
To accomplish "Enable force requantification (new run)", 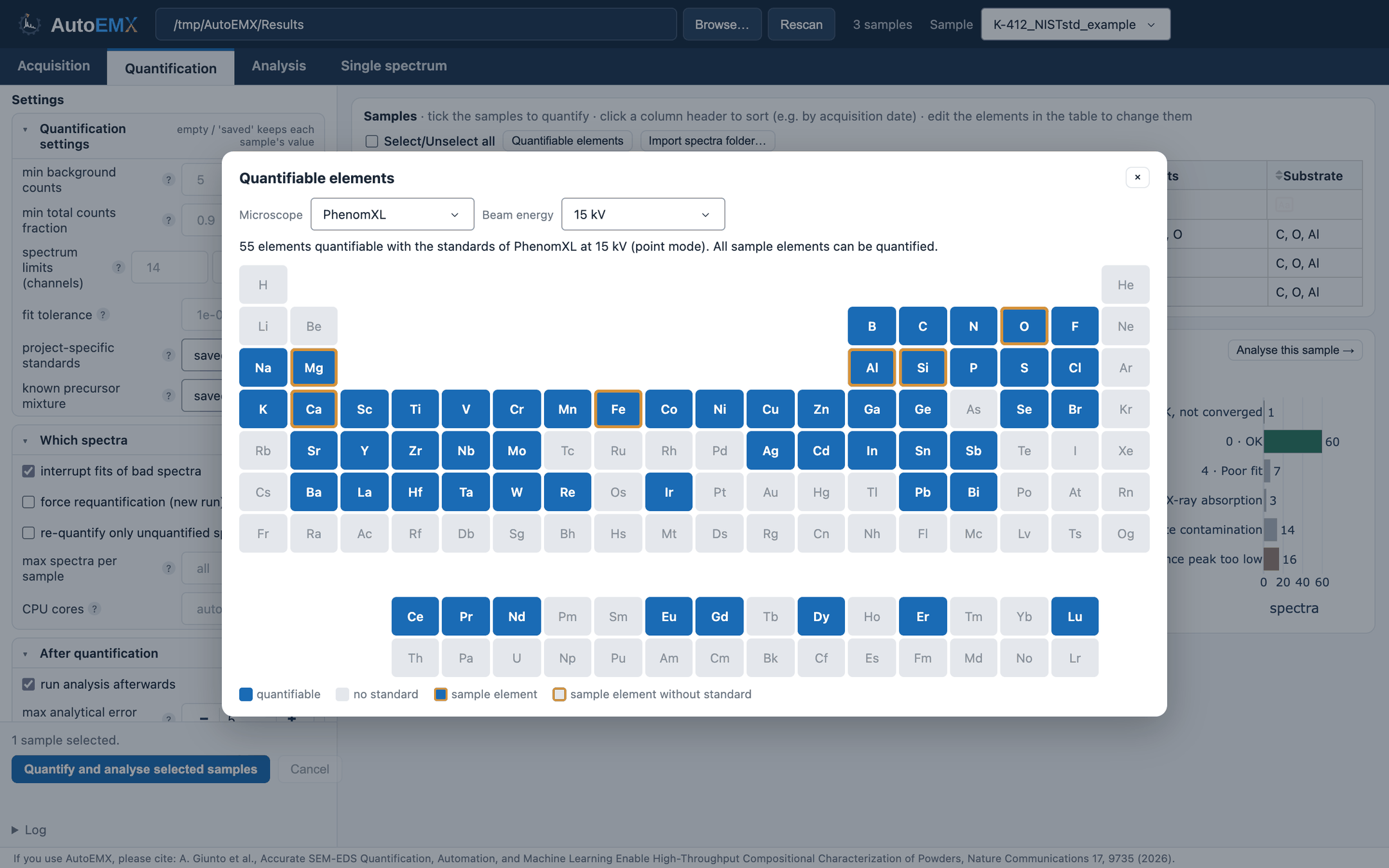I will pyautogui.click(x=28, y=502).
